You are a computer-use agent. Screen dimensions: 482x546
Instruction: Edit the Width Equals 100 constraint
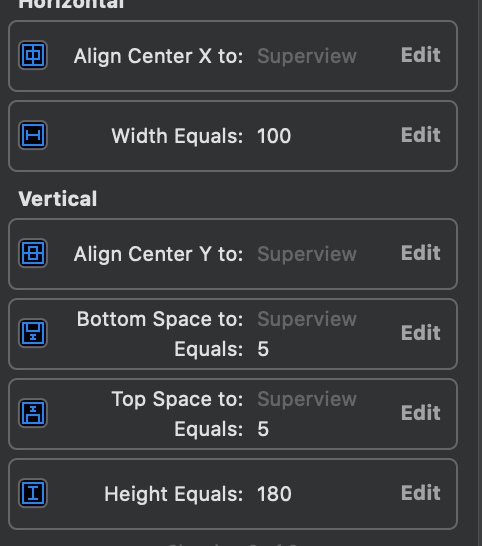[x=420, y=135]
